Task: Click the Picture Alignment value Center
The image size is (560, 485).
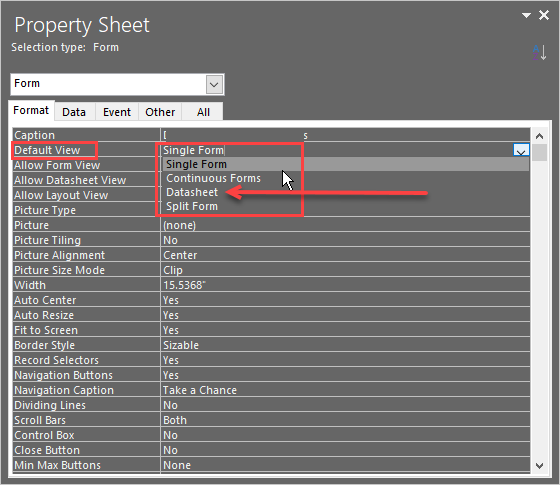Action: tap(345, 255)
